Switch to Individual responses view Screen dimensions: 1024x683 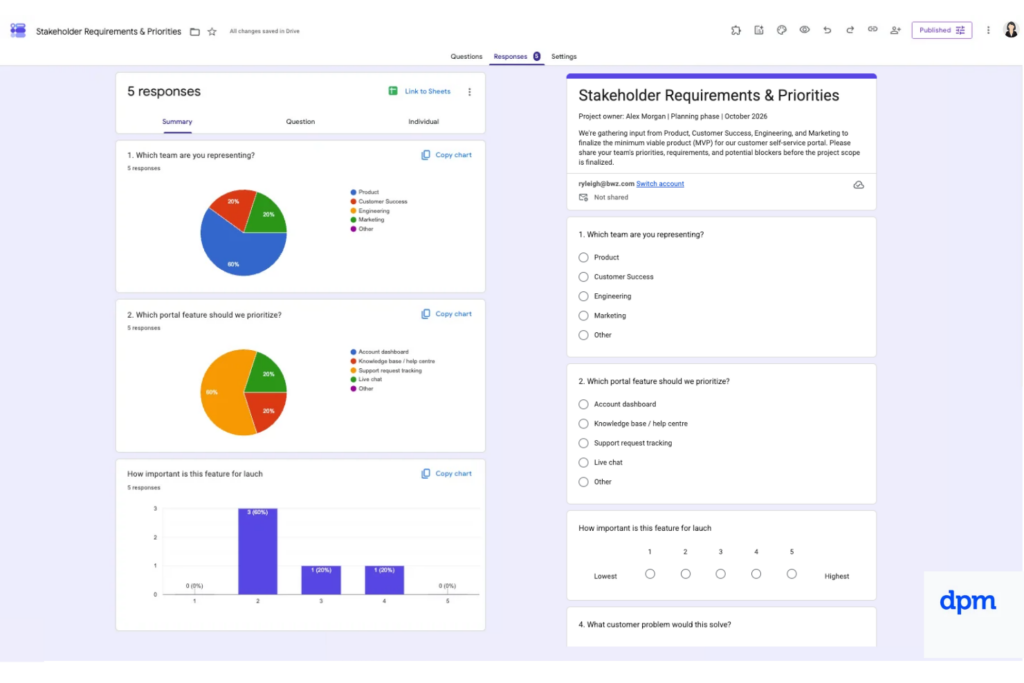(x=423, y=121)
